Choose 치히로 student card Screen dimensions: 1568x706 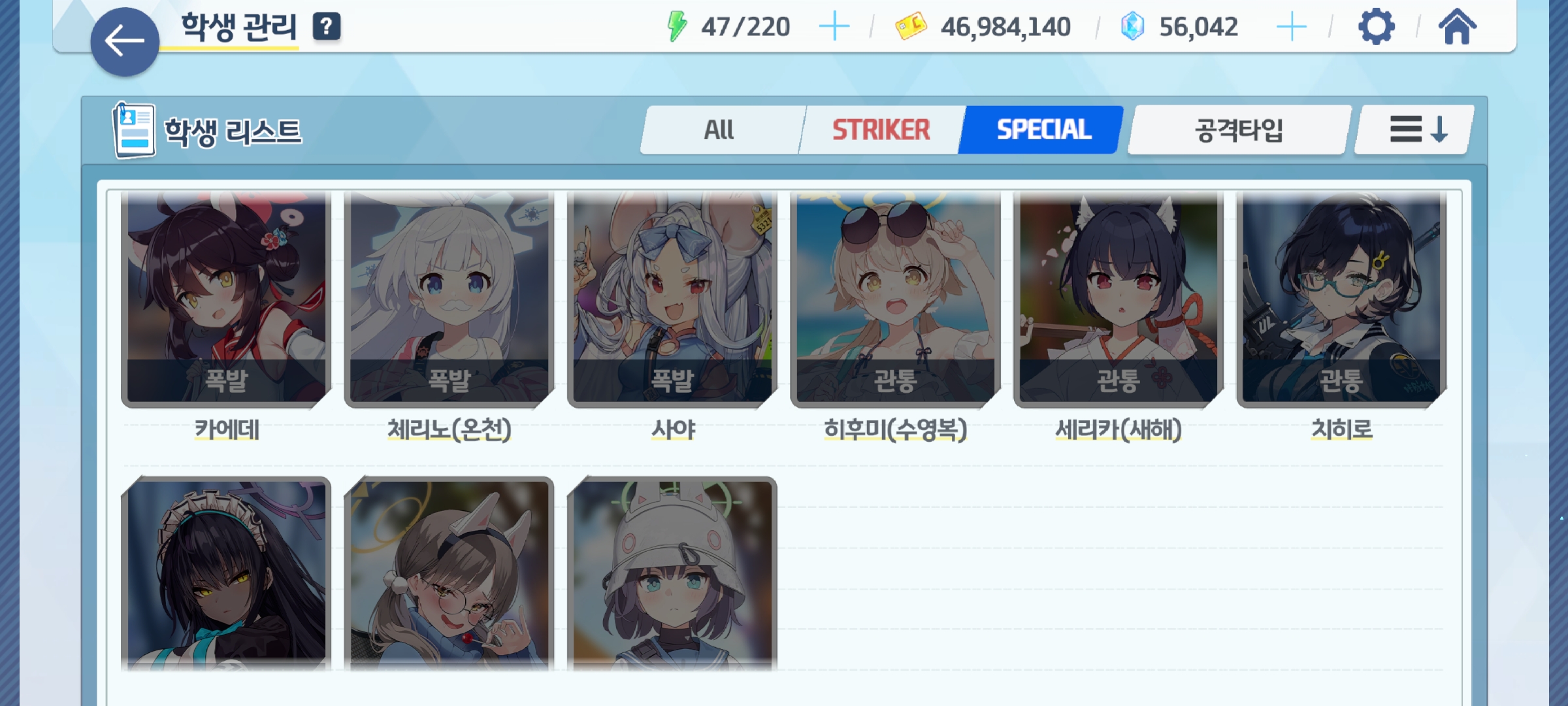pos(1341,299)
